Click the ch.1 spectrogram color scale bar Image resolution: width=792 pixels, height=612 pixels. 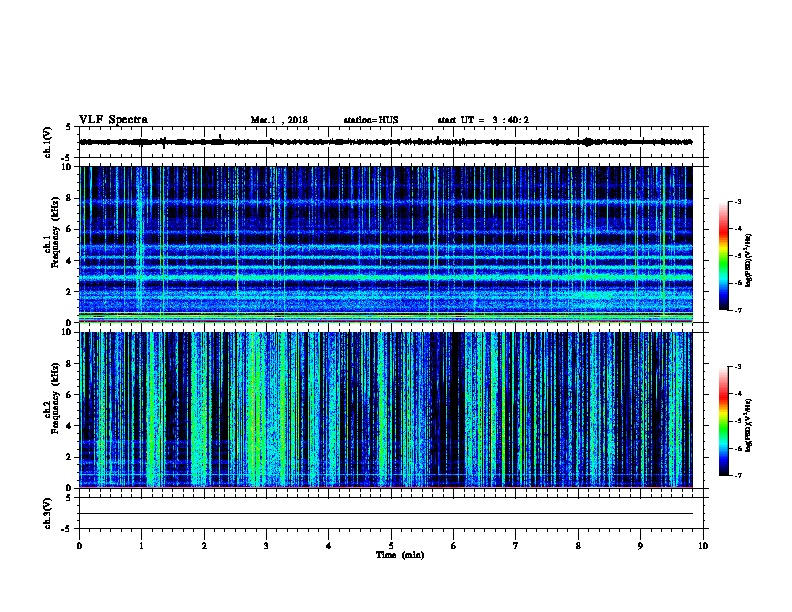(723, 256)
